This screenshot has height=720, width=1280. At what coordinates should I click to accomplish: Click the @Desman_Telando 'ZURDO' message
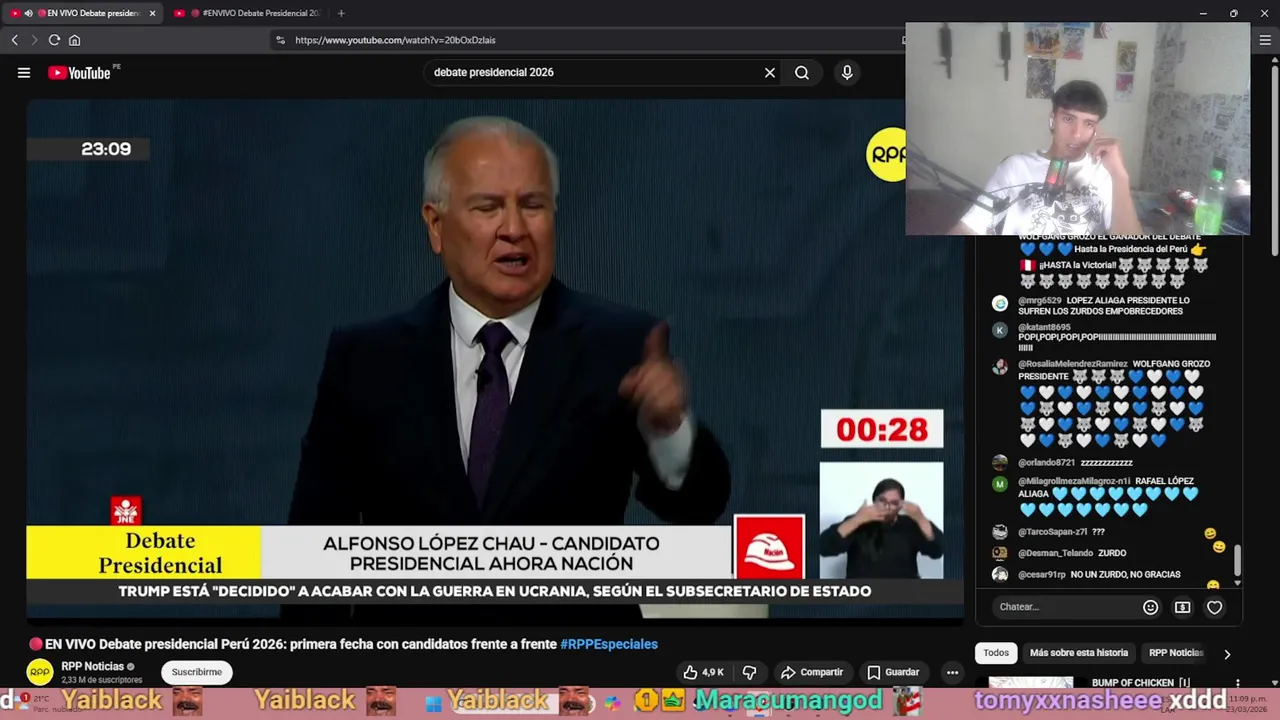tap(1112, 553)
